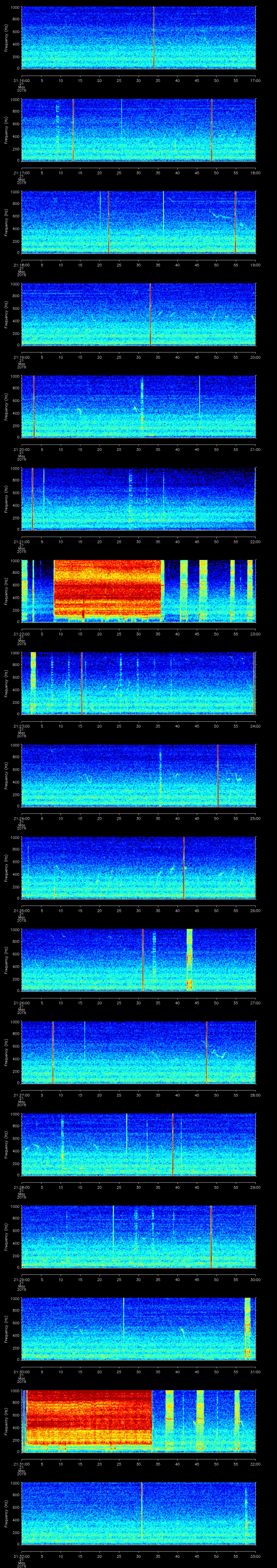Open the spectrogram panel starting at 21:17:00
277x1568 pixels.
click(138, 130)
